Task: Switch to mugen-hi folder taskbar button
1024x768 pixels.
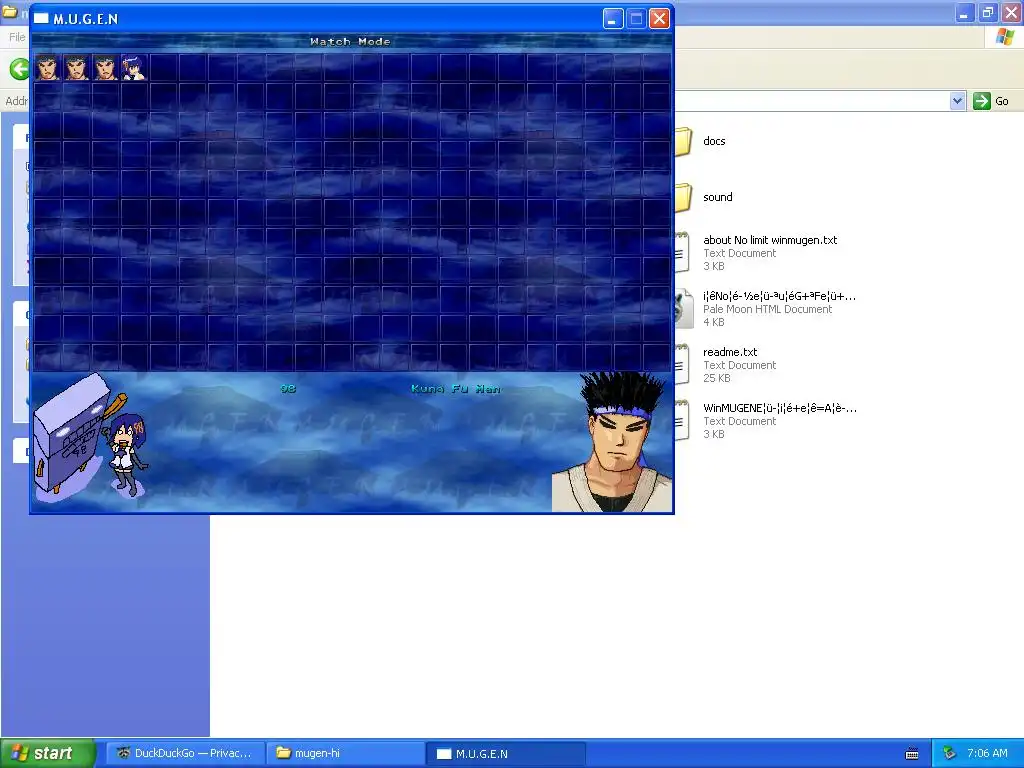Action: pos(345,753)
